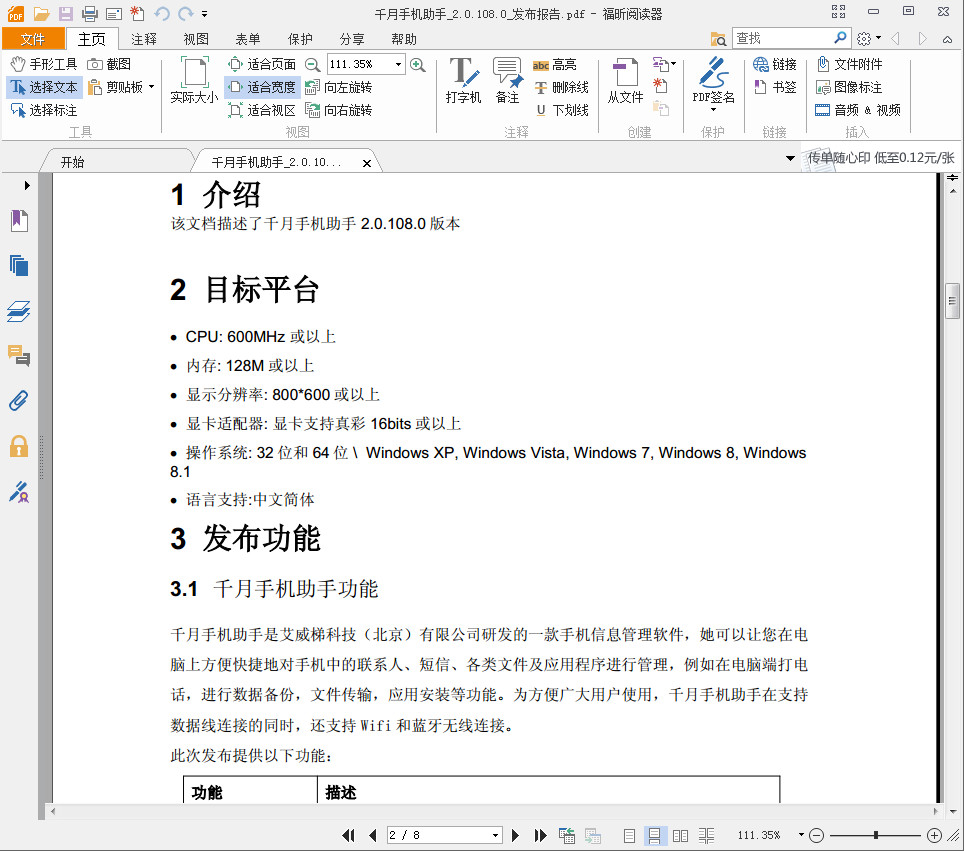Insert an 图像标注 image annotation
965x851 pixels.
tap(849, 87)
